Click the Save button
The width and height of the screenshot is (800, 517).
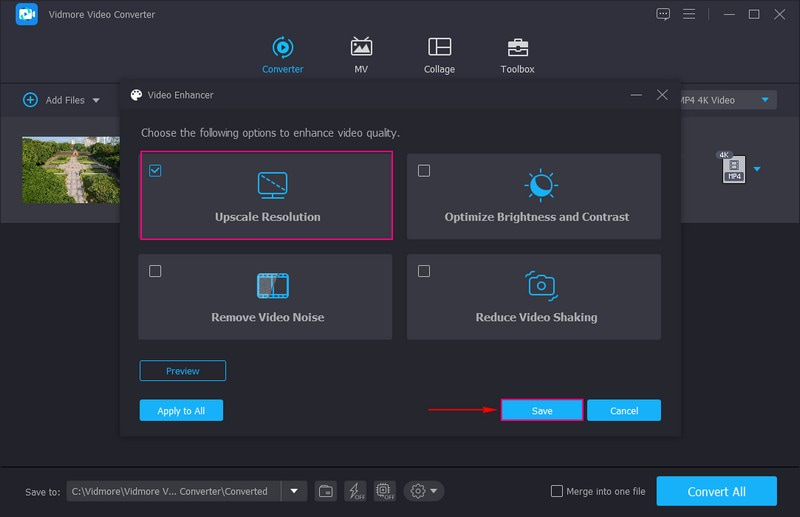(x=541, y=411)
